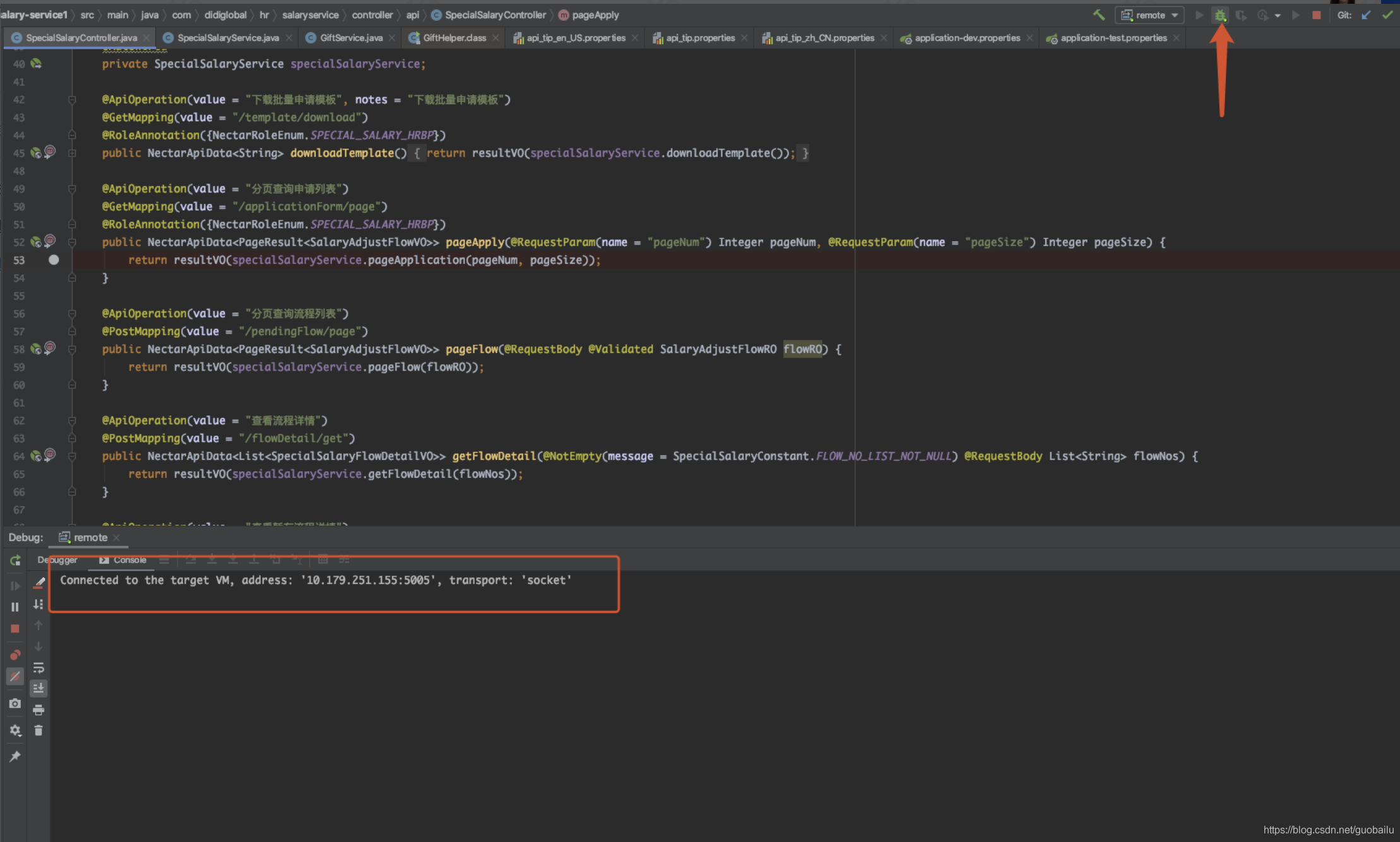
Task: Click the red Stop button in top toolbar
Action: coord(1316,15)
